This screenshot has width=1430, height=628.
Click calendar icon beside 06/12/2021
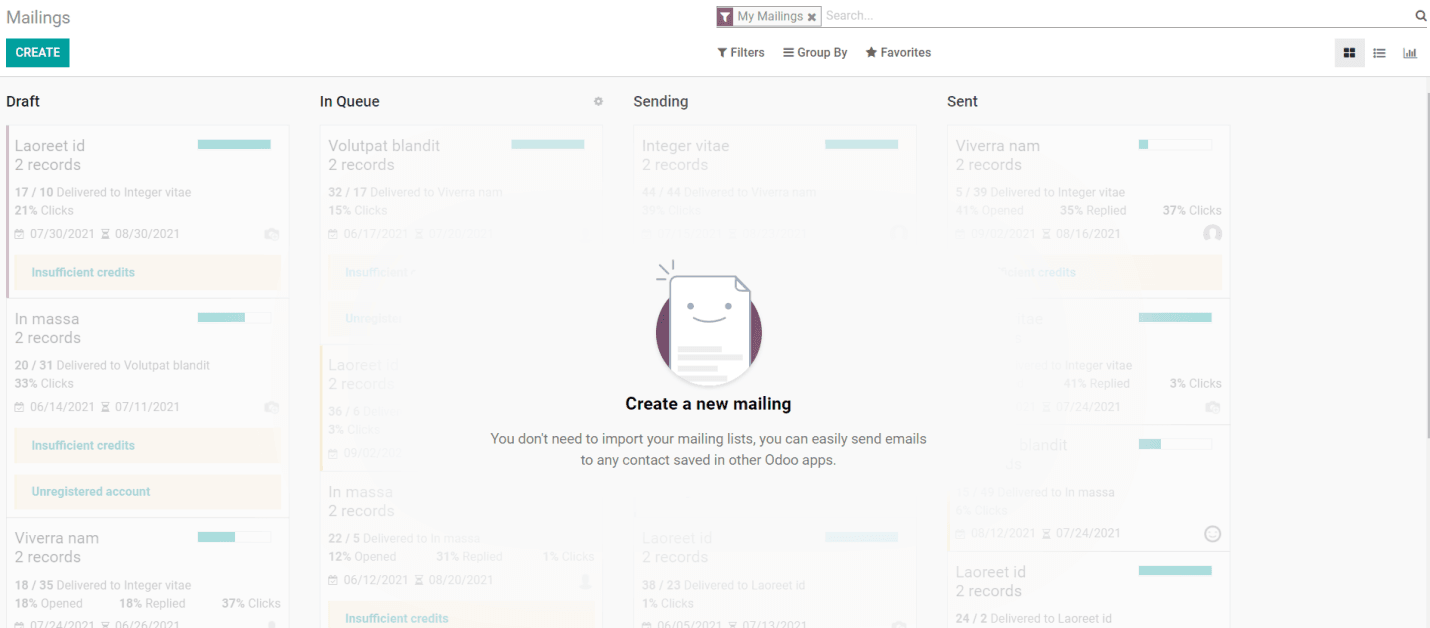coord(333,580)
